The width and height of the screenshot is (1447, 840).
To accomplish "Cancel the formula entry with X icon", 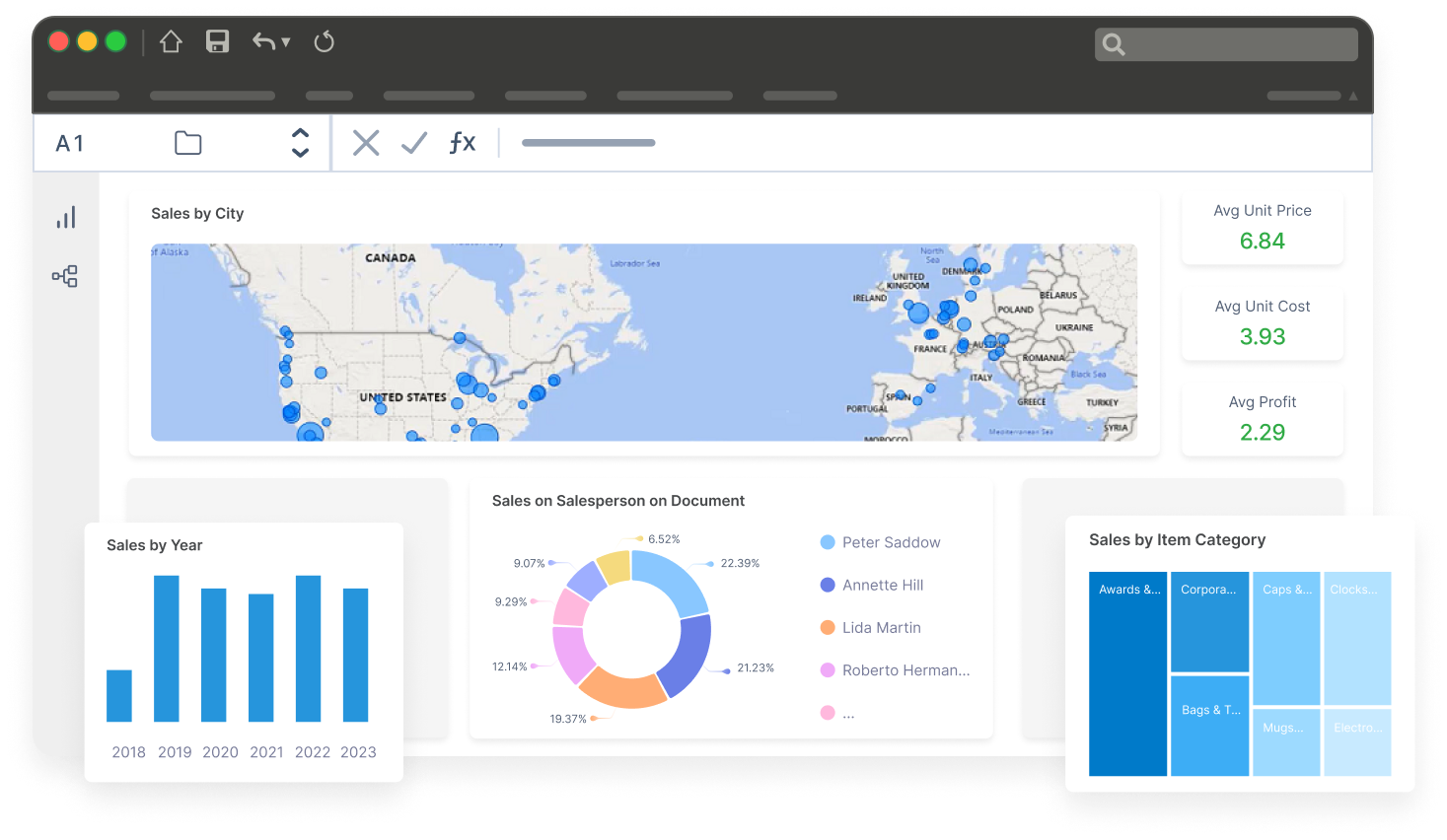I will (366, 143).
